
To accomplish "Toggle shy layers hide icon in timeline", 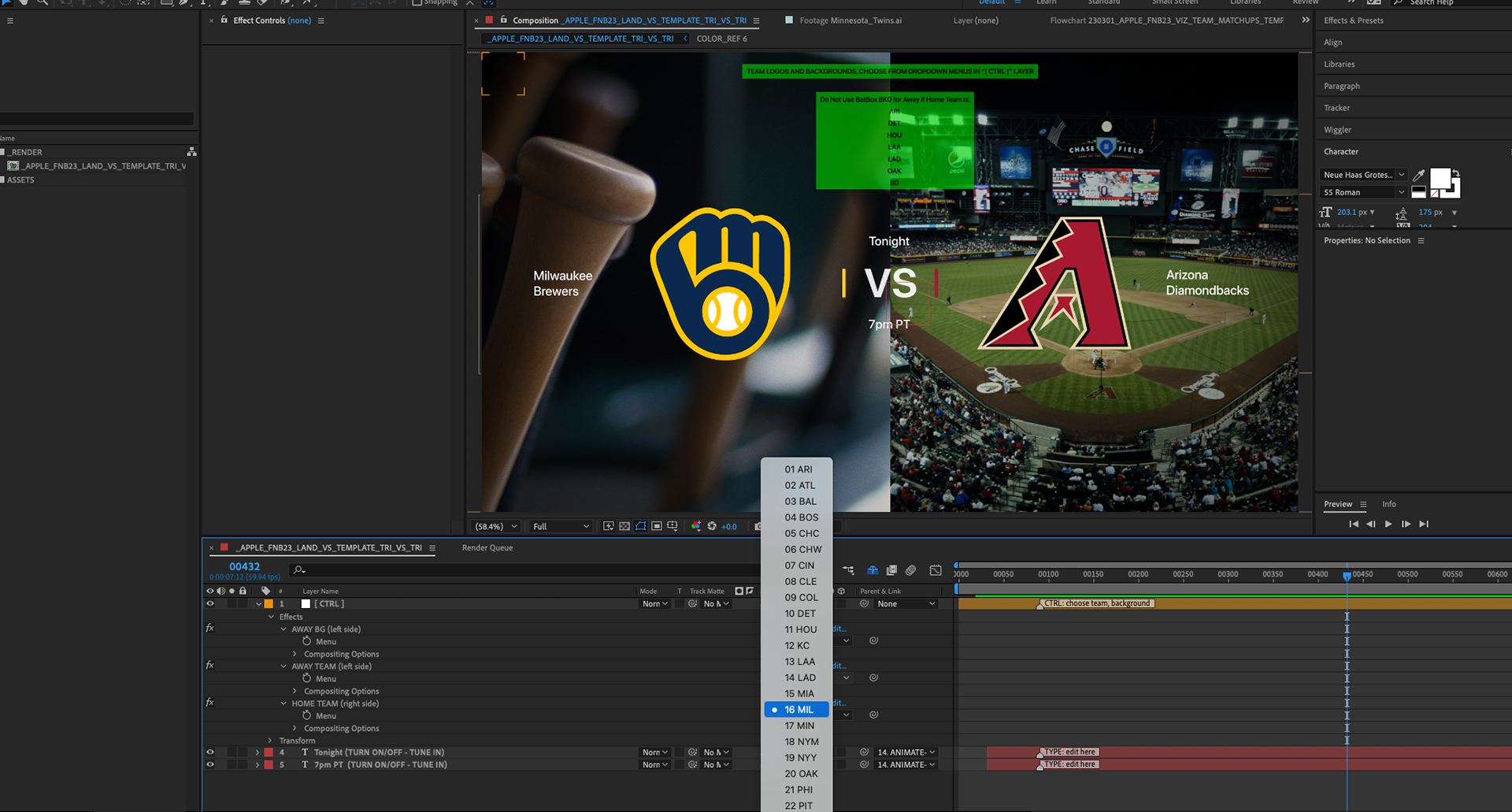I will click(873, 570).
